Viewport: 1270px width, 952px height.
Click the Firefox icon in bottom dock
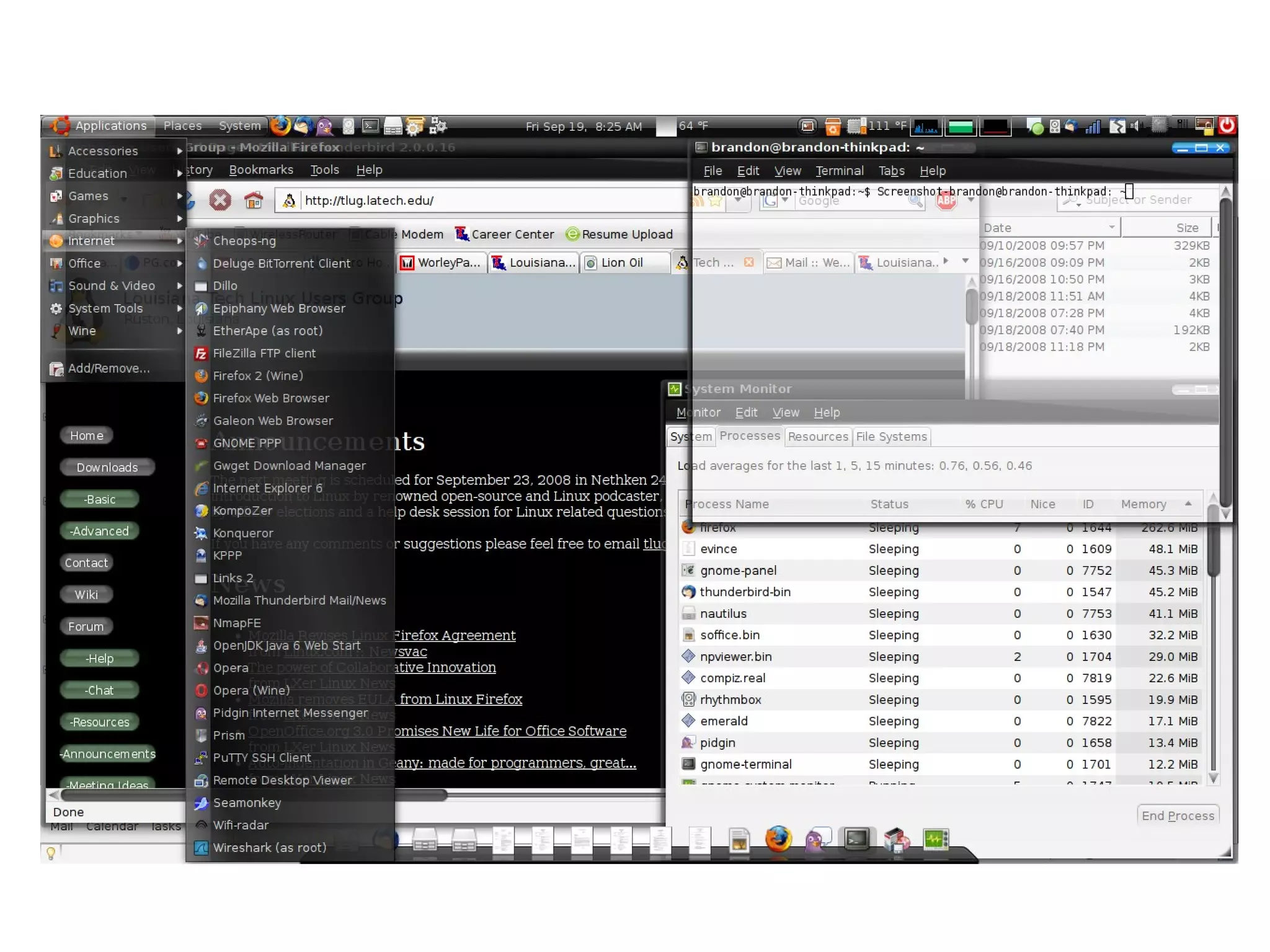coord(778,839)
